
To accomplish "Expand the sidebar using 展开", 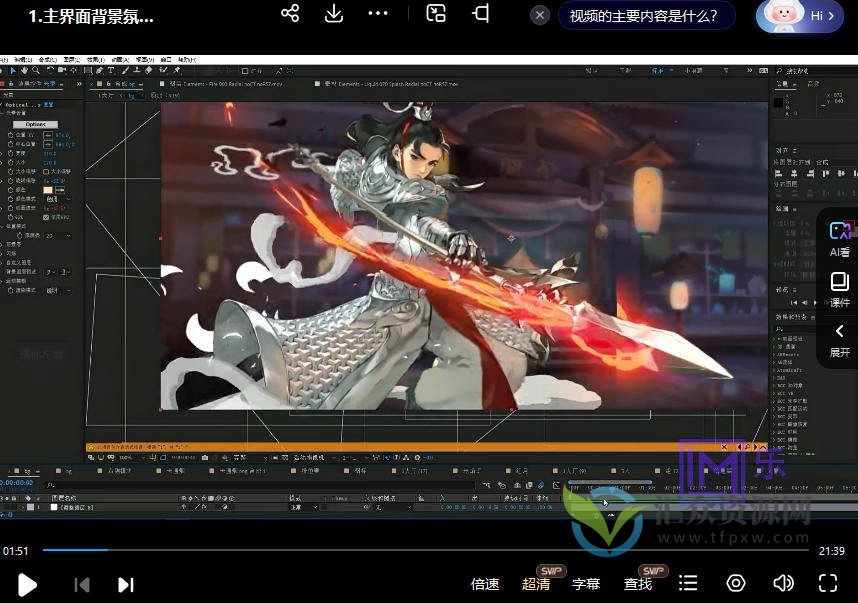I will (x=839, y=342).
